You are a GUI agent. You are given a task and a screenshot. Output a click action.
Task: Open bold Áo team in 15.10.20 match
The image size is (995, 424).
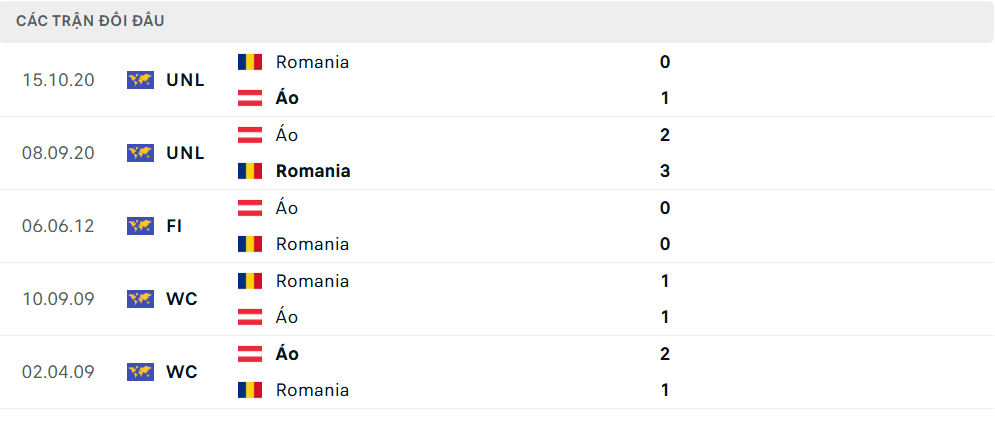coord(287,98)
